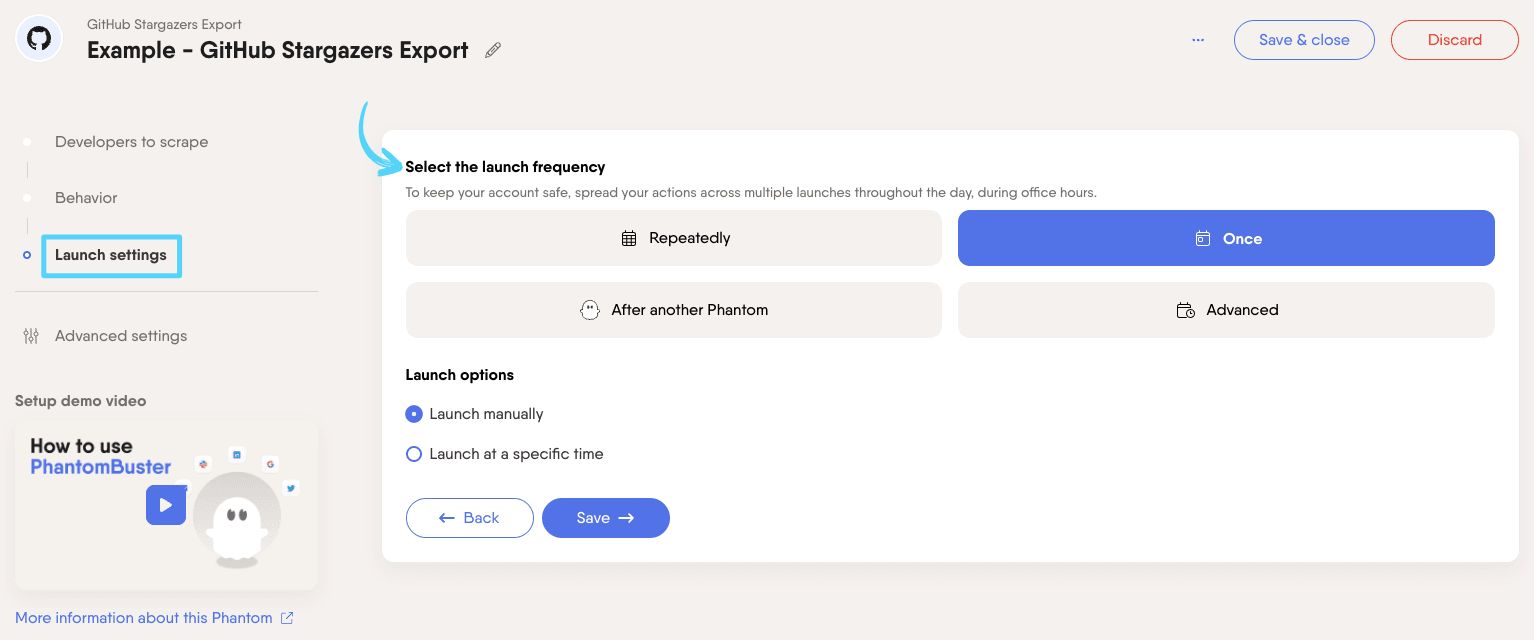This screenshot has width=1534, height=640.
Task: Select the Launch manually radio button
Action: (414, 414)
